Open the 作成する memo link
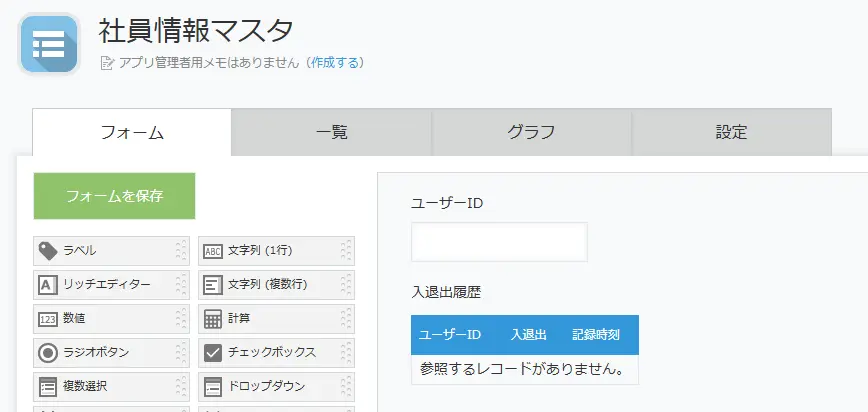868x412 pixels. pos(334,63)
